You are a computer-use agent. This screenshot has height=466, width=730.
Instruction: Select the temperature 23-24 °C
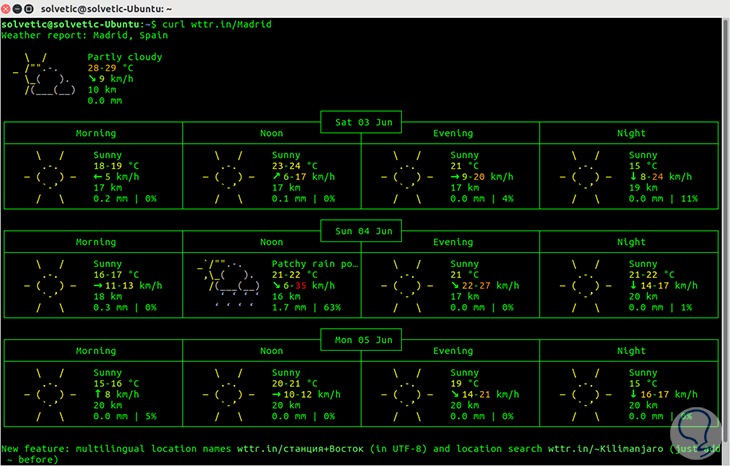tap(295, 166)
